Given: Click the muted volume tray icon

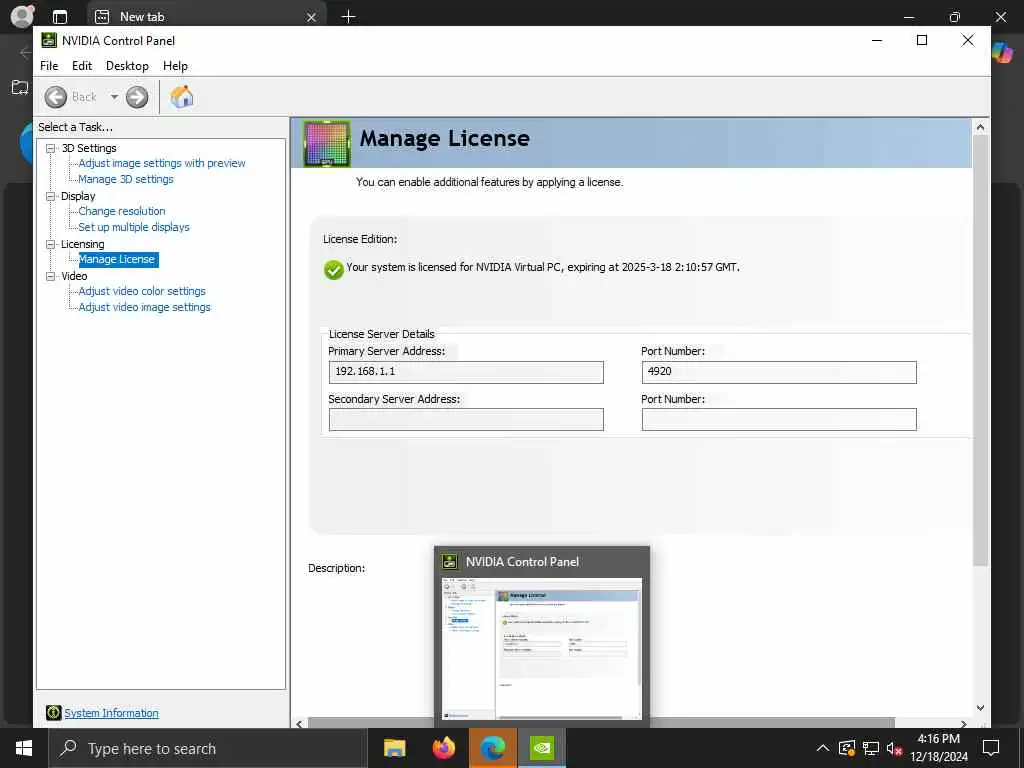Looking at the screenshot, I should pos(894,748).
